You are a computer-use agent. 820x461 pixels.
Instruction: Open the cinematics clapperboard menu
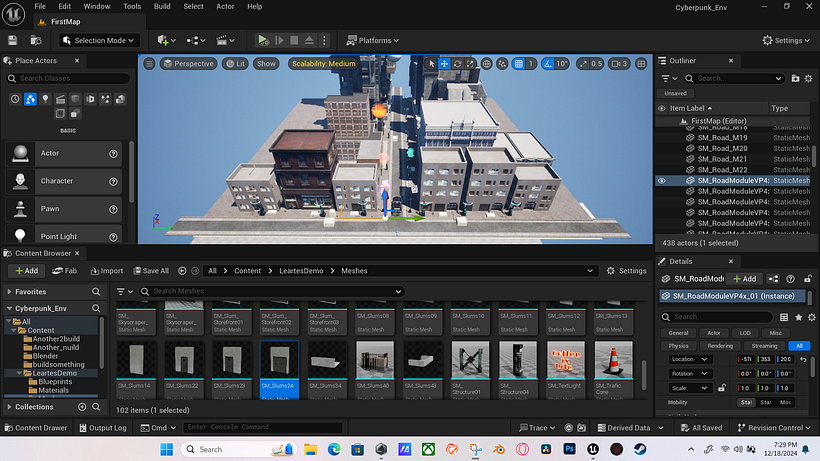coord(225,40)
